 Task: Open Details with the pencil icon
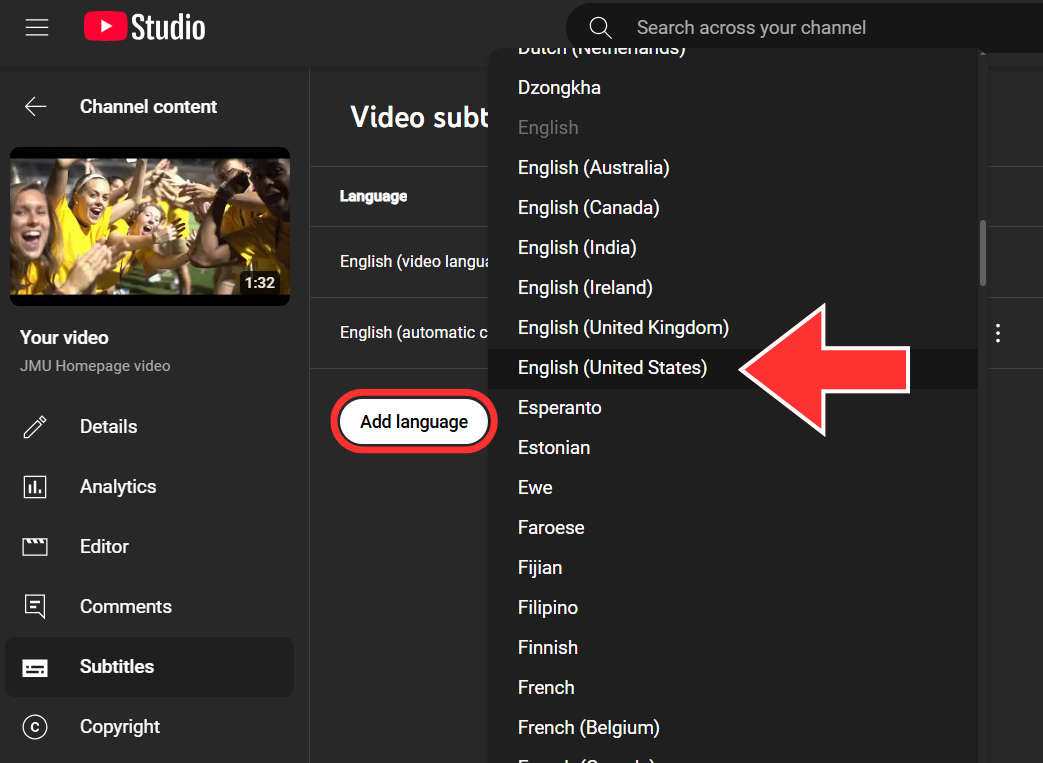point(35,427)
